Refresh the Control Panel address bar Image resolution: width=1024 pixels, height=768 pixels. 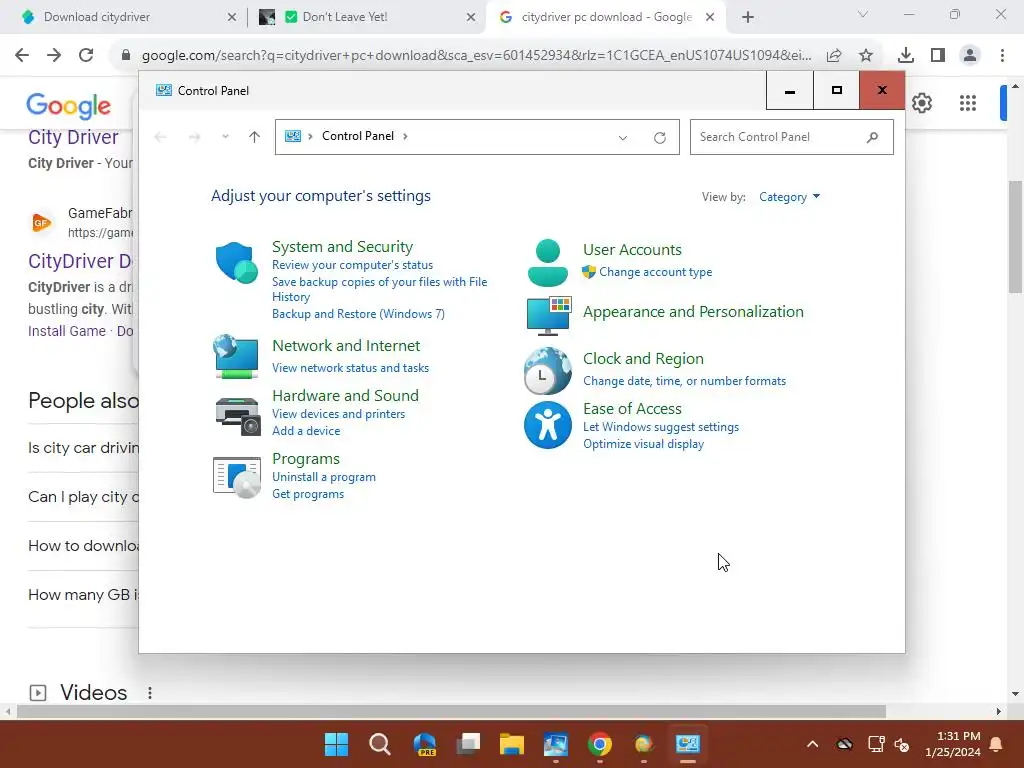pyautogui.click(x=660, y=138)
